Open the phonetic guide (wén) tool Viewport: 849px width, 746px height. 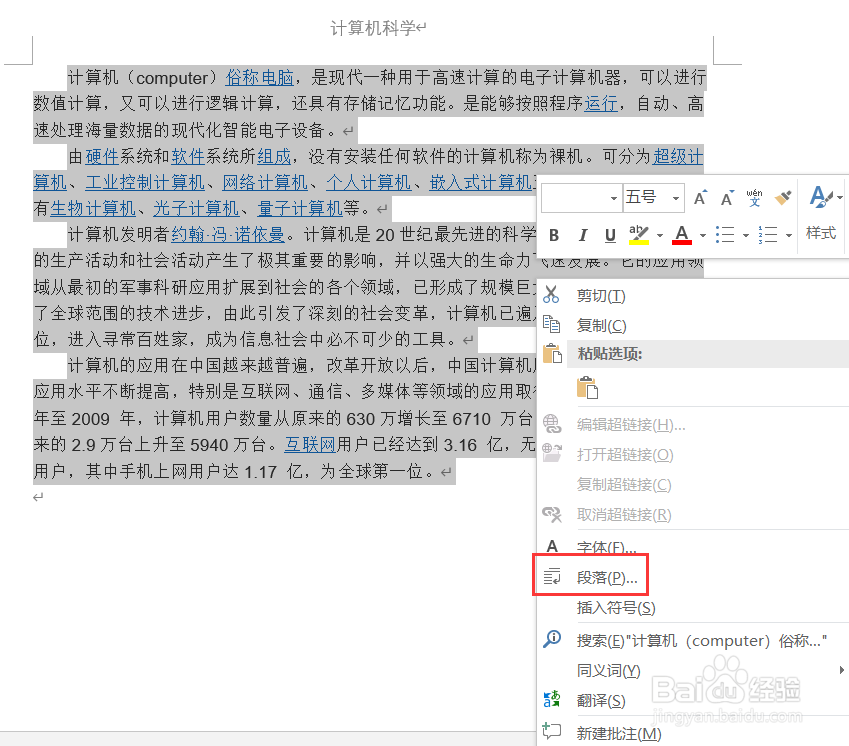[754, 198]
